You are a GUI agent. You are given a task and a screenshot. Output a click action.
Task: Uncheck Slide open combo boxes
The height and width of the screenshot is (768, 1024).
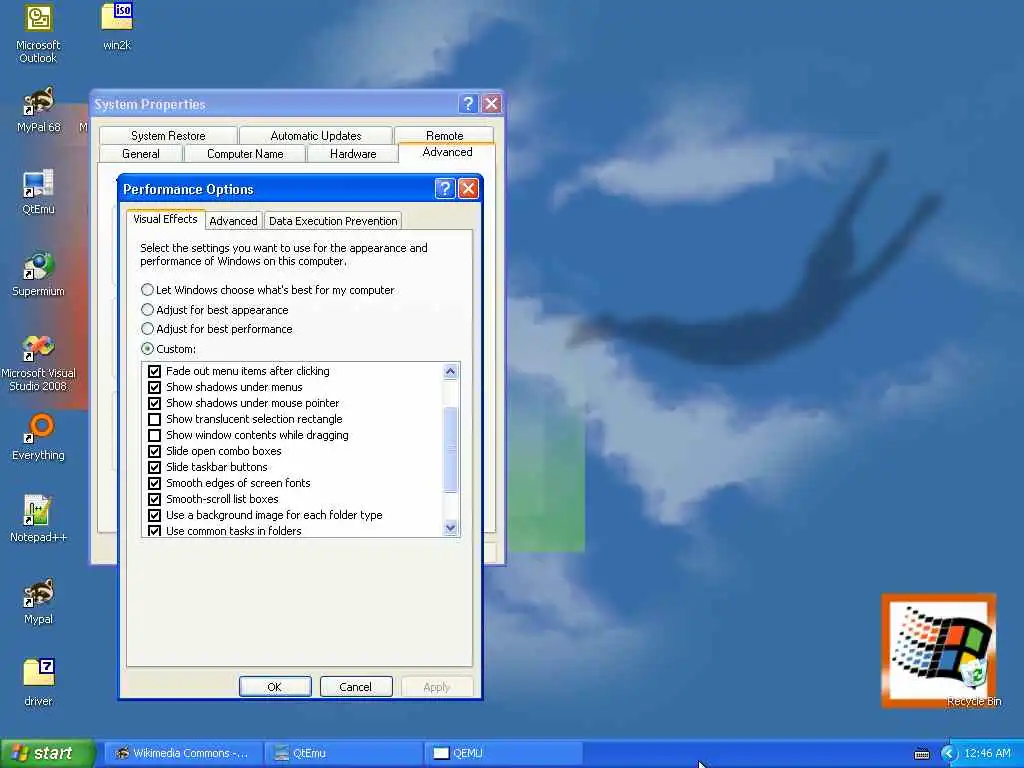154,451
